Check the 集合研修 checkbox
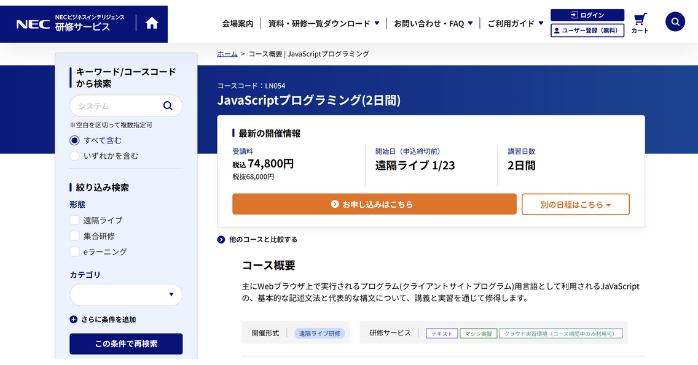 [74, 235]
